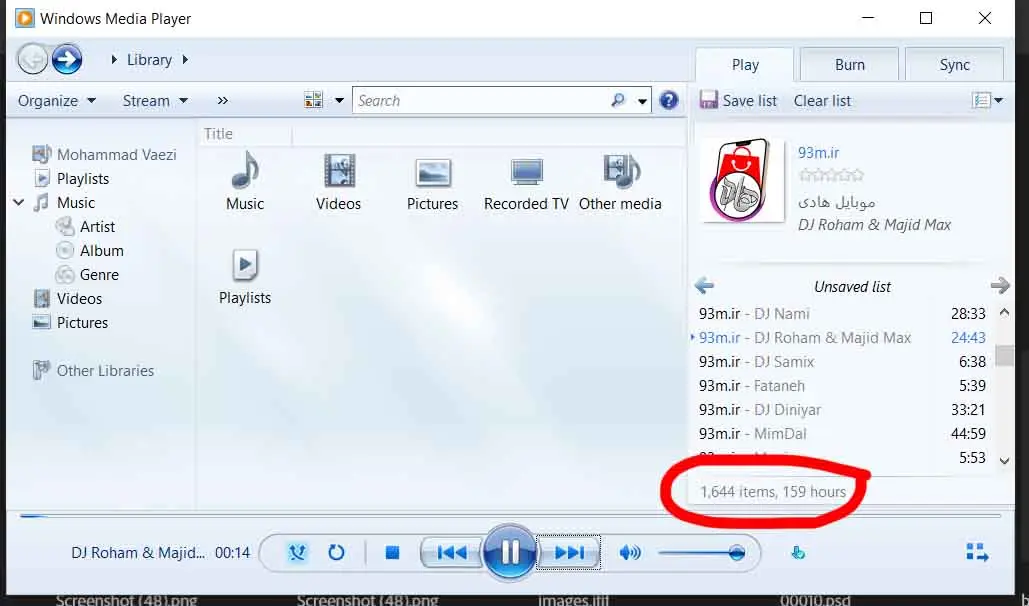Click the rip/download status icon
Viewport: 1029px width, 606px height.
click(798, 553)
